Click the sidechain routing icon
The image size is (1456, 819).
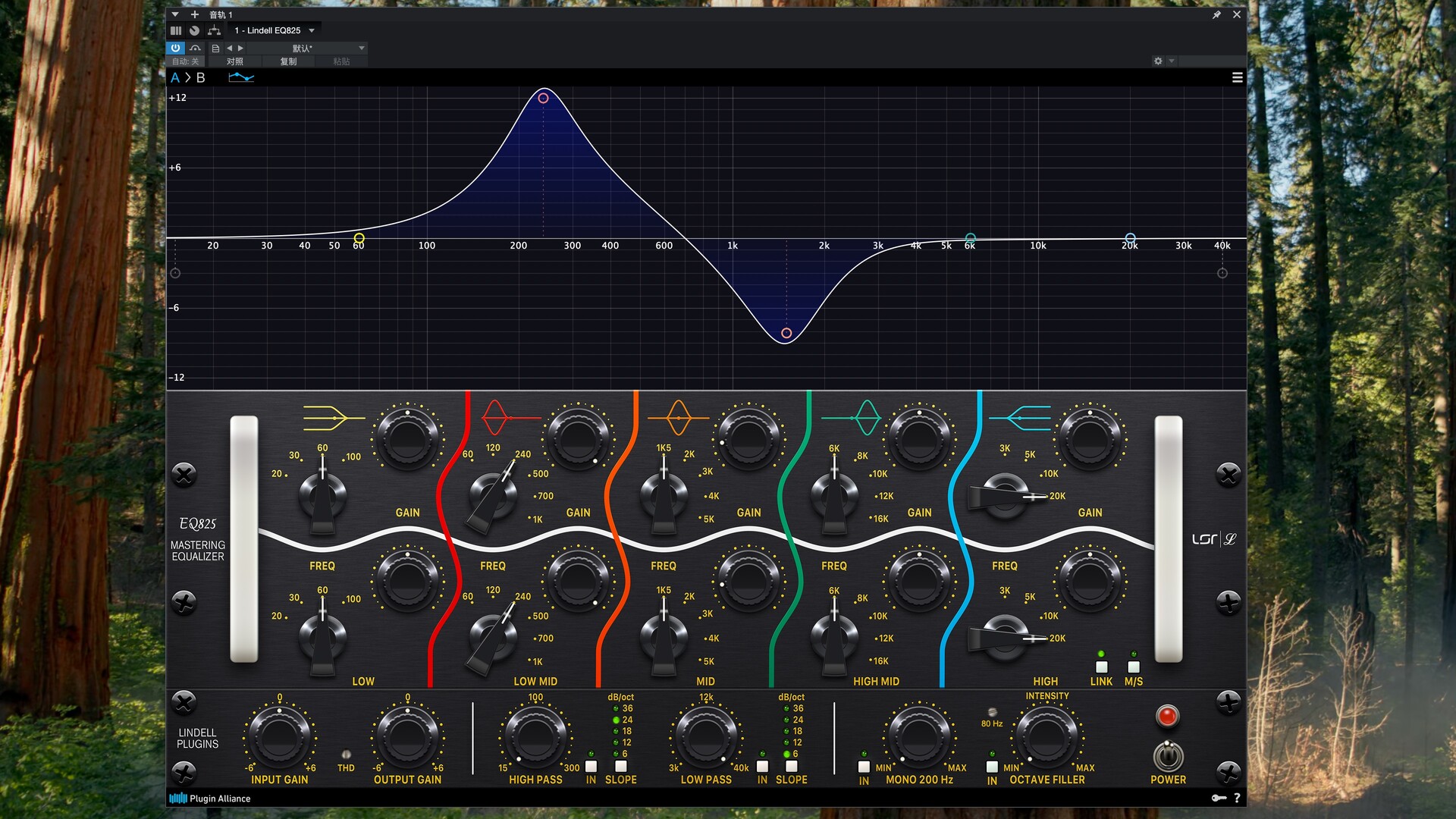pos(214,30)
